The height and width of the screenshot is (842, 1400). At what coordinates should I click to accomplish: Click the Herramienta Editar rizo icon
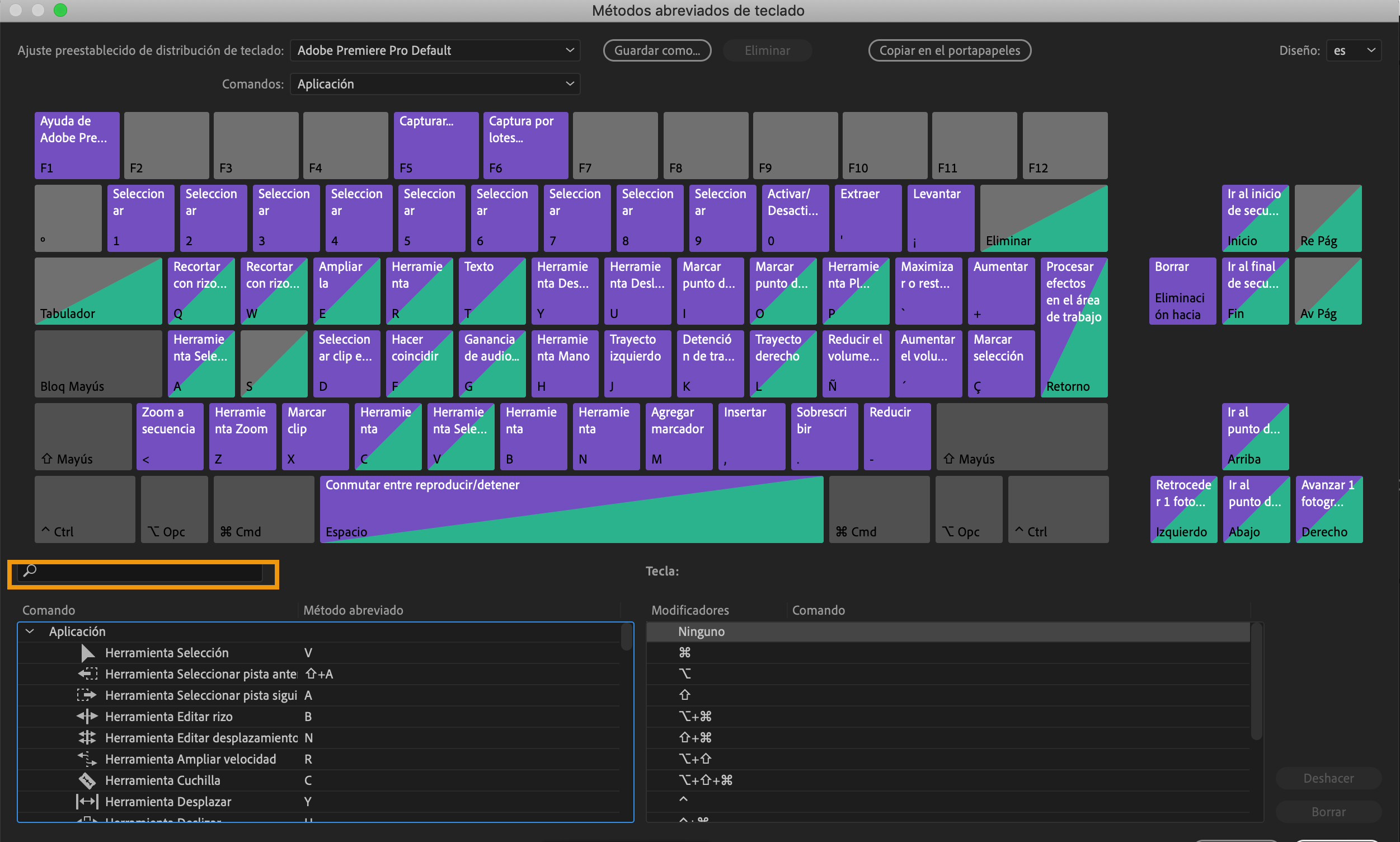[x=87, y=717]
